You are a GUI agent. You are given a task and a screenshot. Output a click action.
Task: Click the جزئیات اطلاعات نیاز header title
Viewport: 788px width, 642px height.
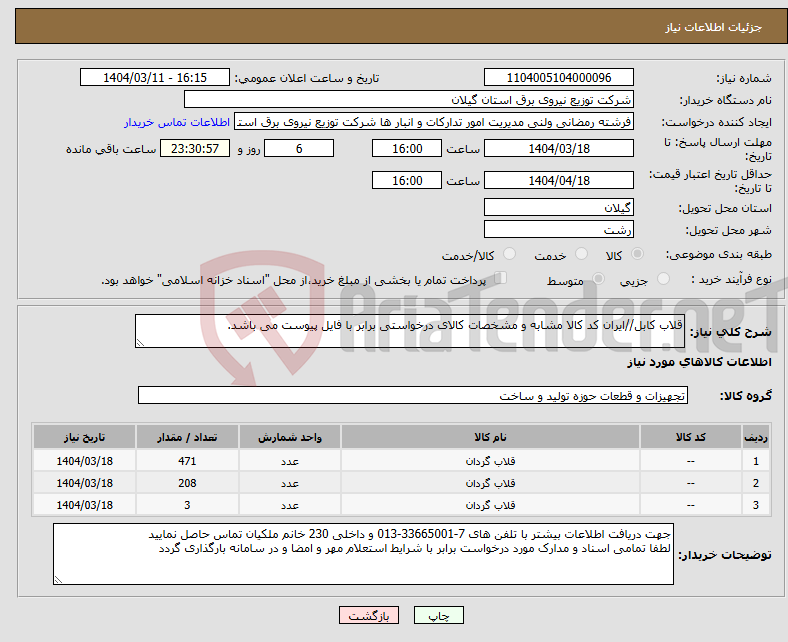(x=714, y=27)
